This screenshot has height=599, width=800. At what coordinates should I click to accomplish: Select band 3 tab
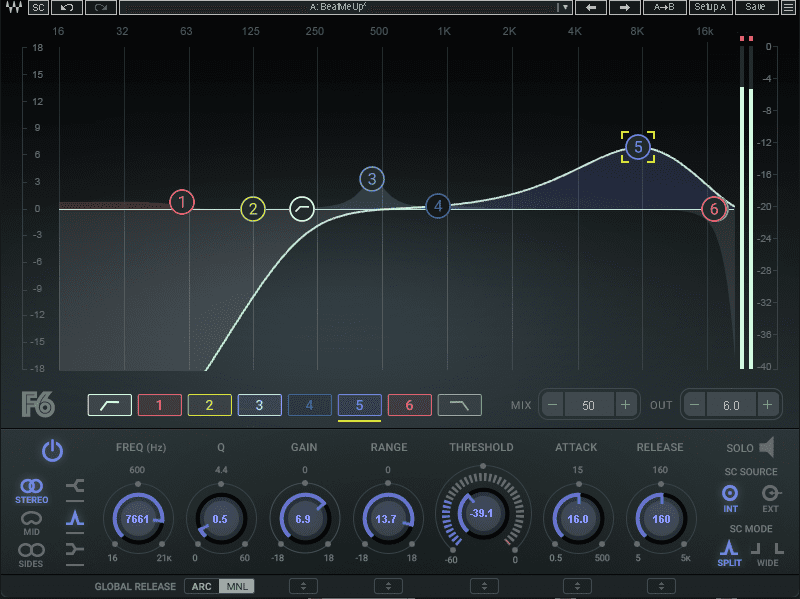coord(260,405)
